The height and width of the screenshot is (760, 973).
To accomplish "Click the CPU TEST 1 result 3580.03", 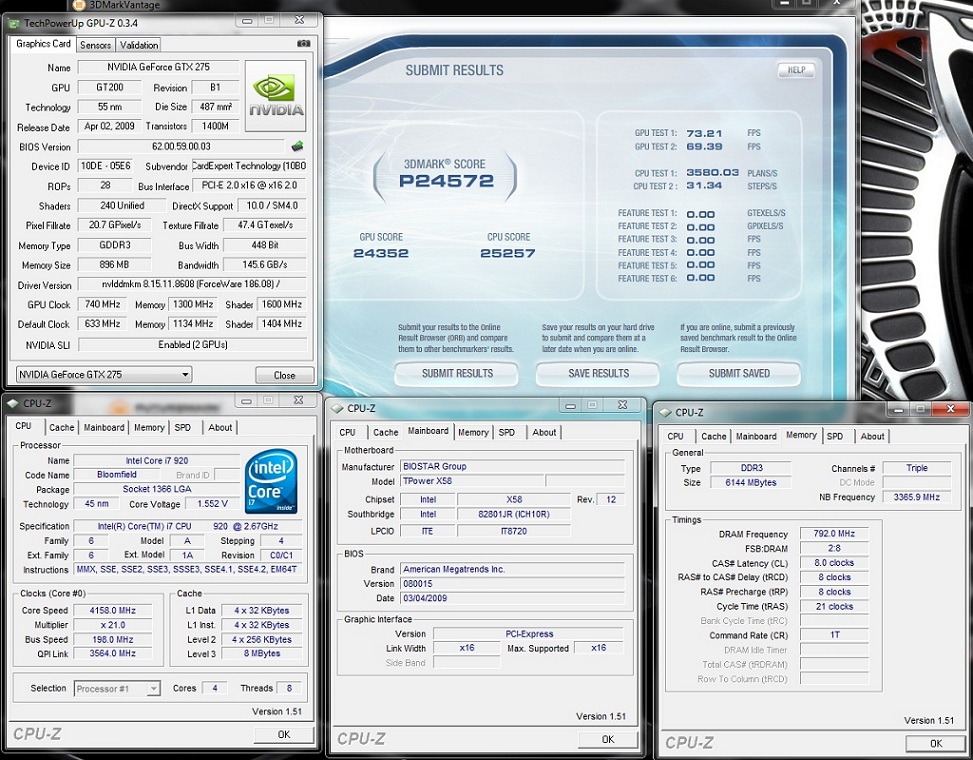I will [712, 172].
